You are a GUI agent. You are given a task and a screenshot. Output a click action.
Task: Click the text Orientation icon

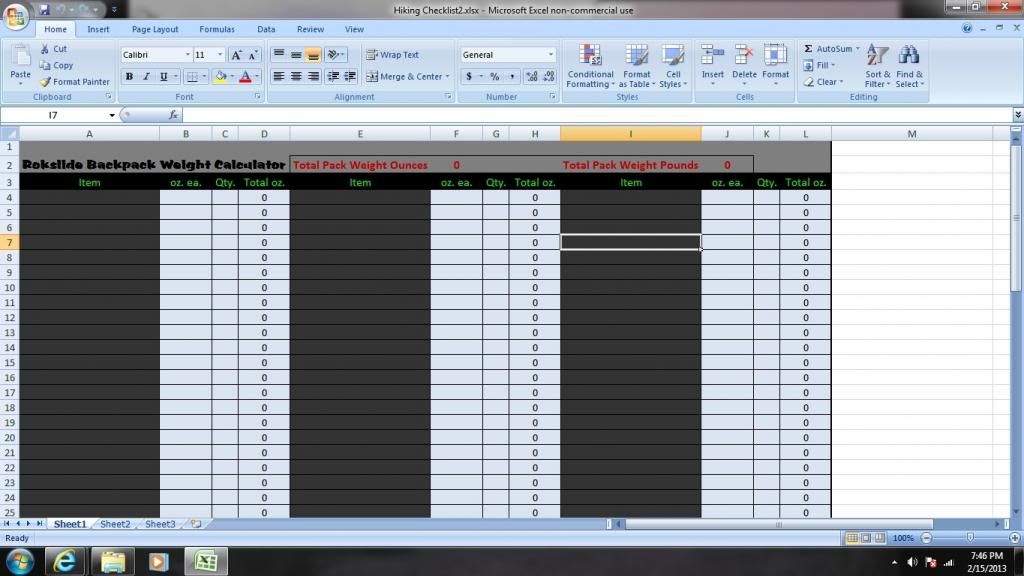(334, 55)
